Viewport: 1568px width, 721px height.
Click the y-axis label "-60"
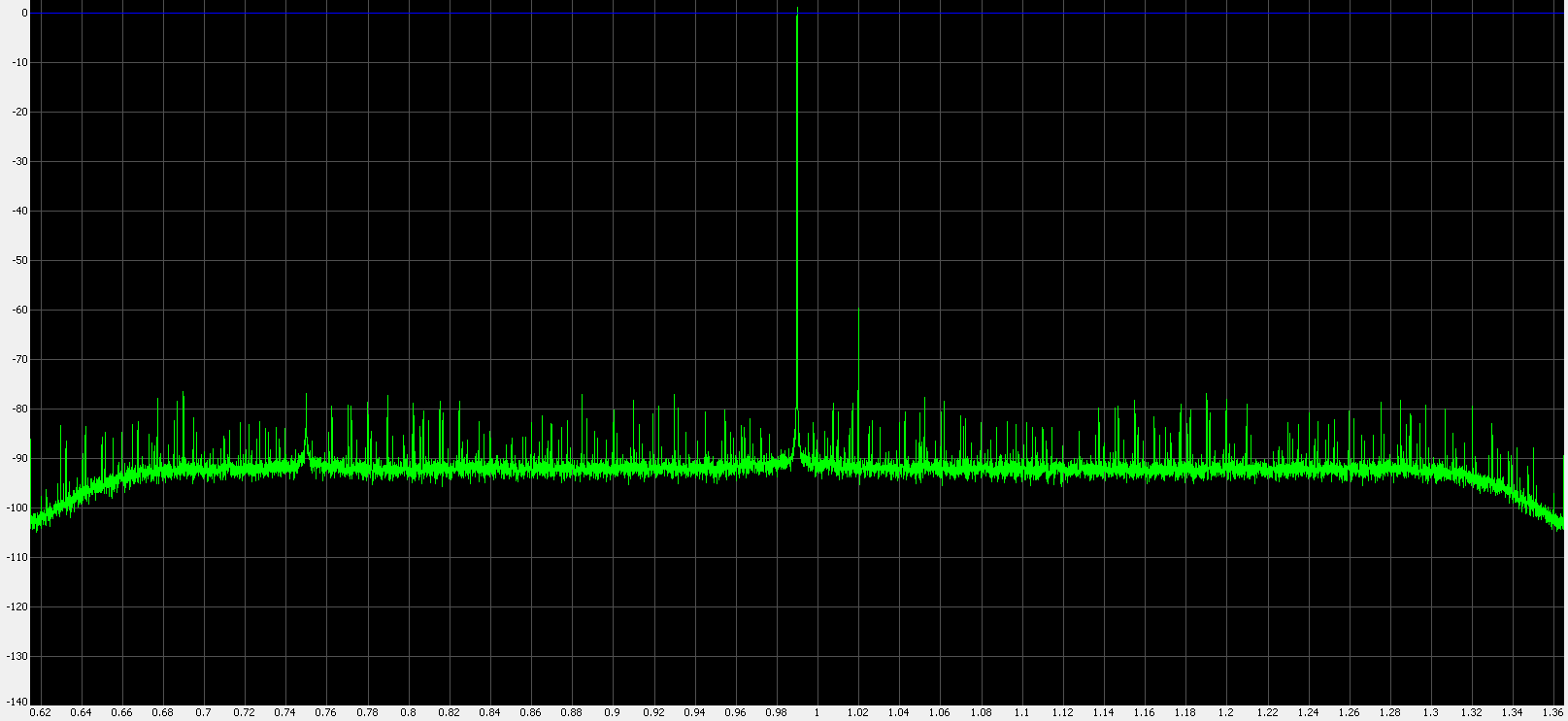[x=20, y=311]
